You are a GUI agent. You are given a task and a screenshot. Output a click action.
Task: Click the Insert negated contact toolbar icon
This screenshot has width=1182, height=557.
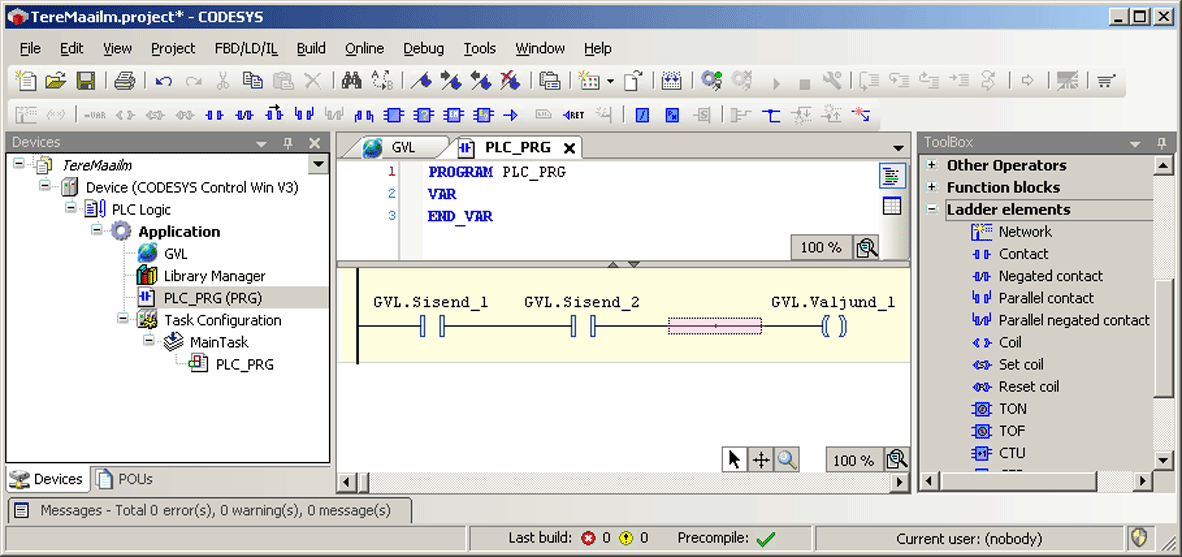point(244,115)
